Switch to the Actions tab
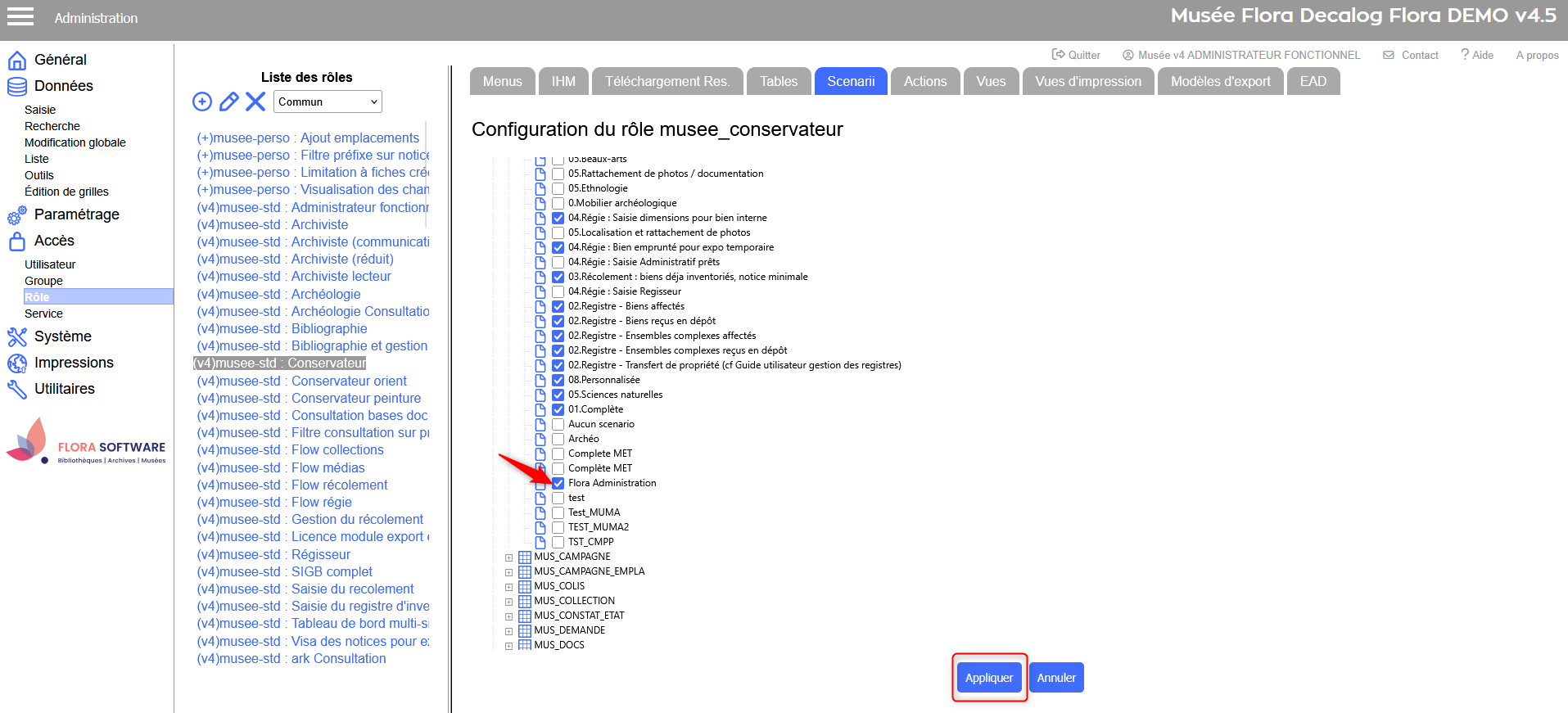 (x=924, y=82)
